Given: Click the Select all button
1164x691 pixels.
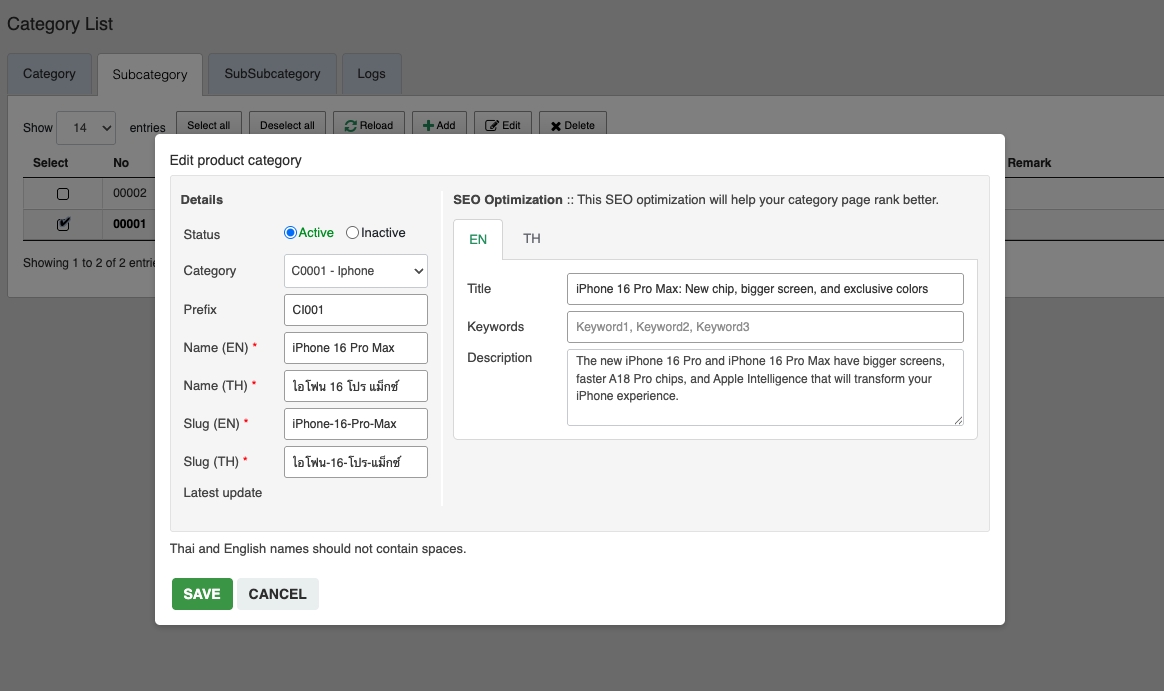Looking at the screenshot, I should coord(209,125).
